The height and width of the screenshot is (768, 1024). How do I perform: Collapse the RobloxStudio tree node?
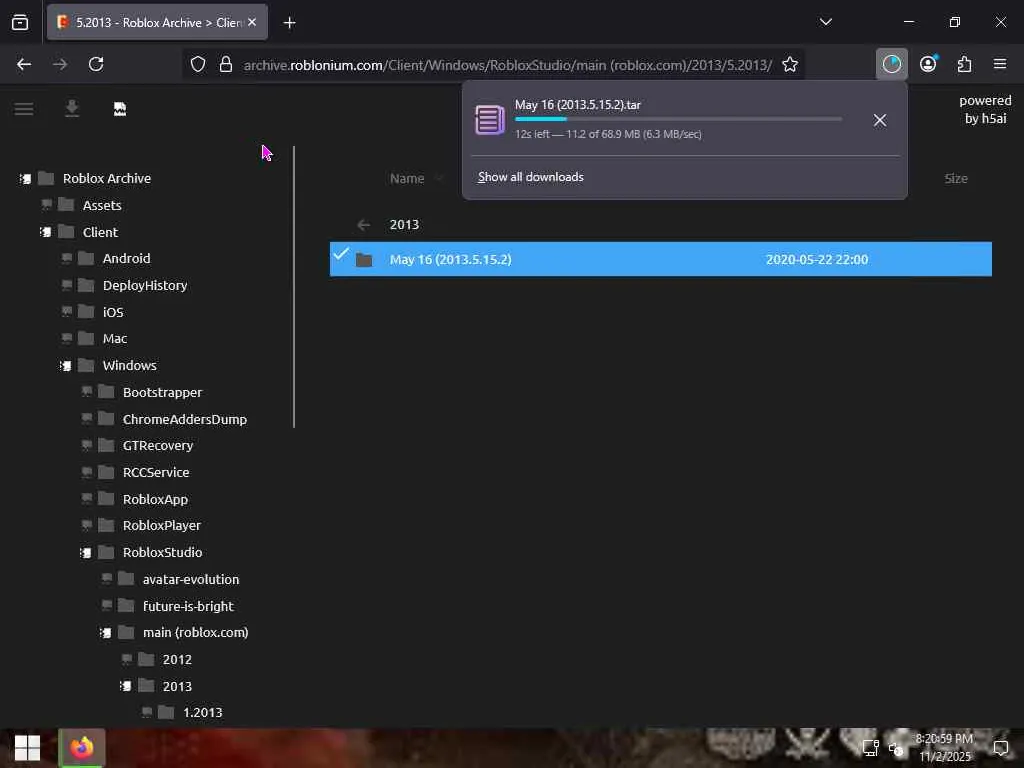click(x=86, y=552)
